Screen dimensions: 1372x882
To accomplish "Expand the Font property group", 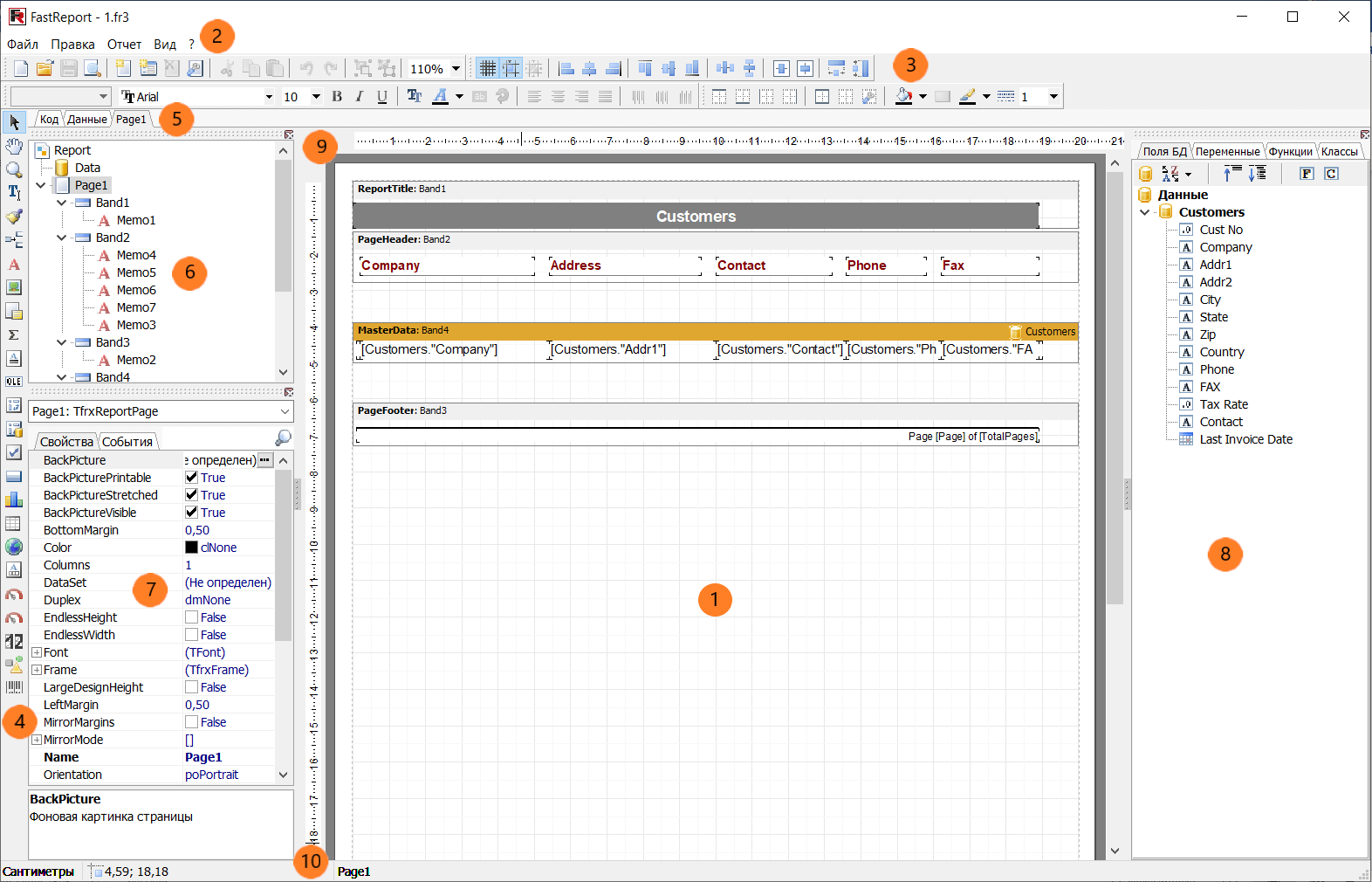I will (x=37, y=652).
